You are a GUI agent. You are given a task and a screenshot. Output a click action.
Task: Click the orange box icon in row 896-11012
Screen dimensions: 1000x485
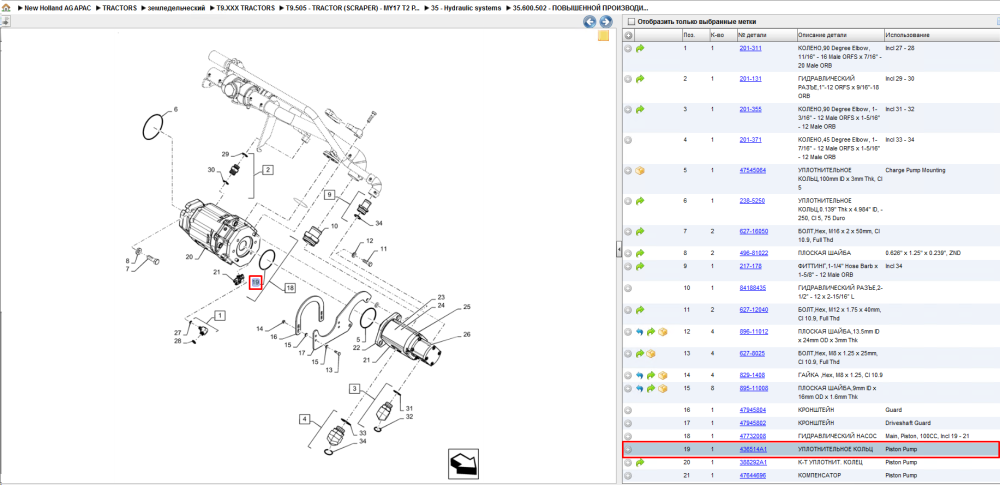(663, 332)
